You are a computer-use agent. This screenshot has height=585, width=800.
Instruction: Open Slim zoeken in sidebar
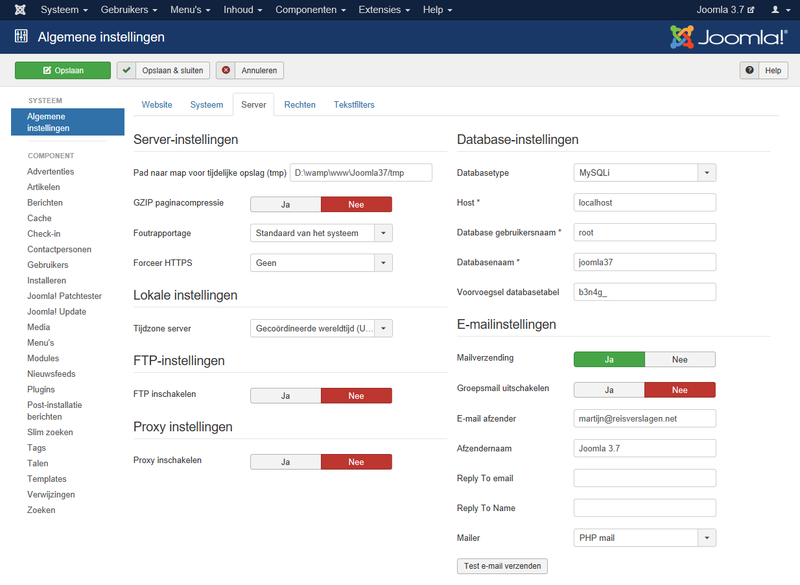[x=50, y=432]
